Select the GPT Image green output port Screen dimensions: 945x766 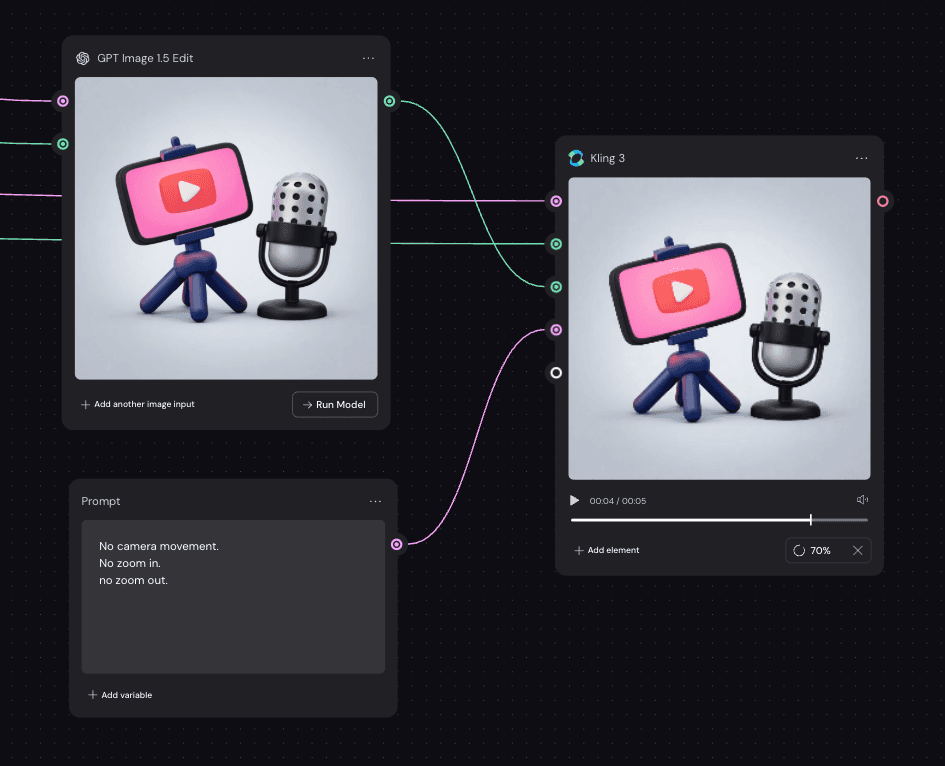click(x=390, y=101)
